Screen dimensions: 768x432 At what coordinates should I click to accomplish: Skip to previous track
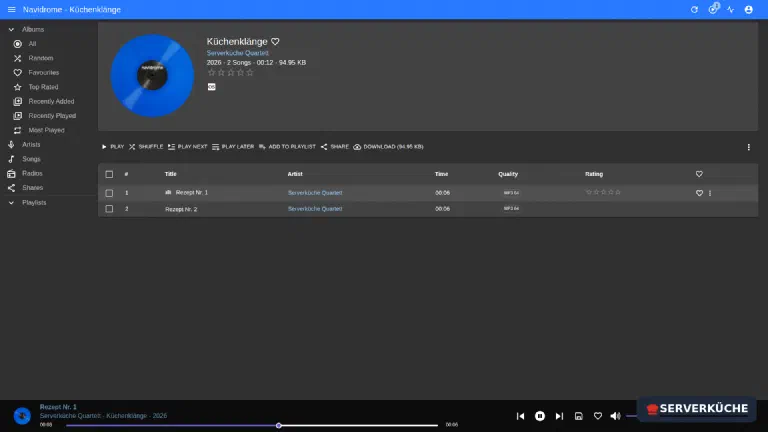520,416
